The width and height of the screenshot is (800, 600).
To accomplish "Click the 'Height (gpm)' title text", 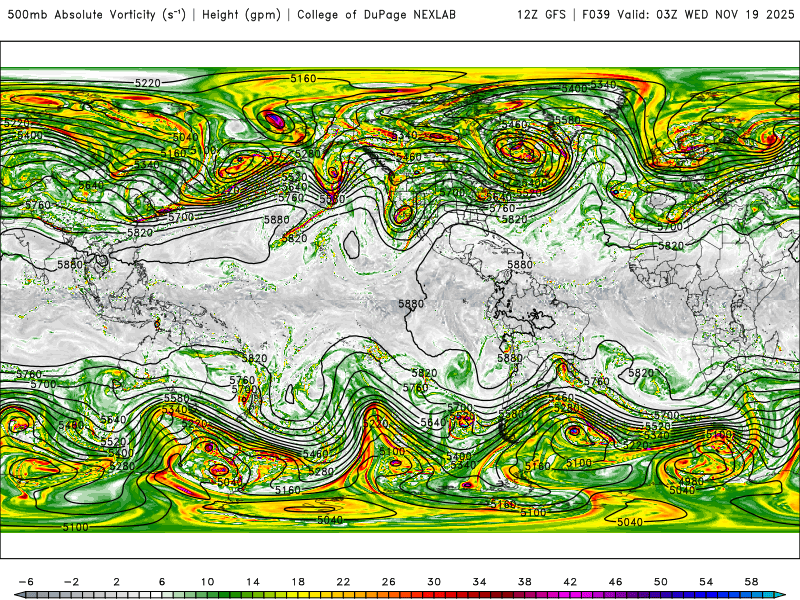I will point(241,15).
